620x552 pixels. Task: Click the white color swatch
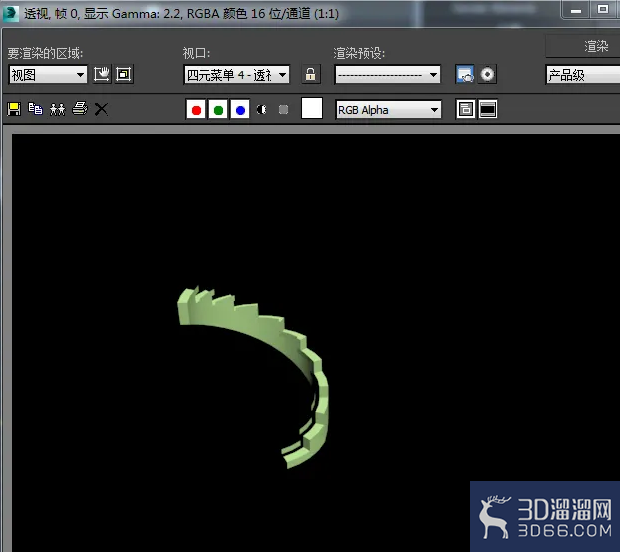pos(312,108)
